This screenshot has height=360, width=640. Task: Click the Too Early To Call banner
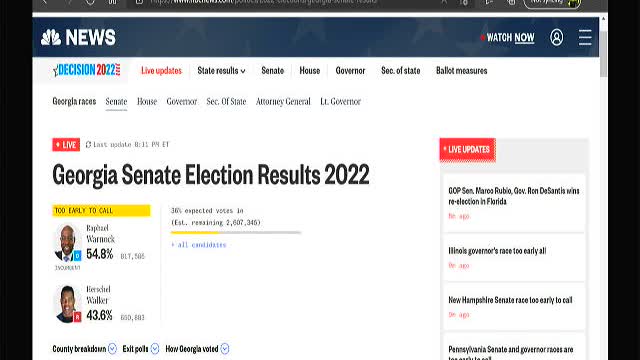(x=101, y=211)
